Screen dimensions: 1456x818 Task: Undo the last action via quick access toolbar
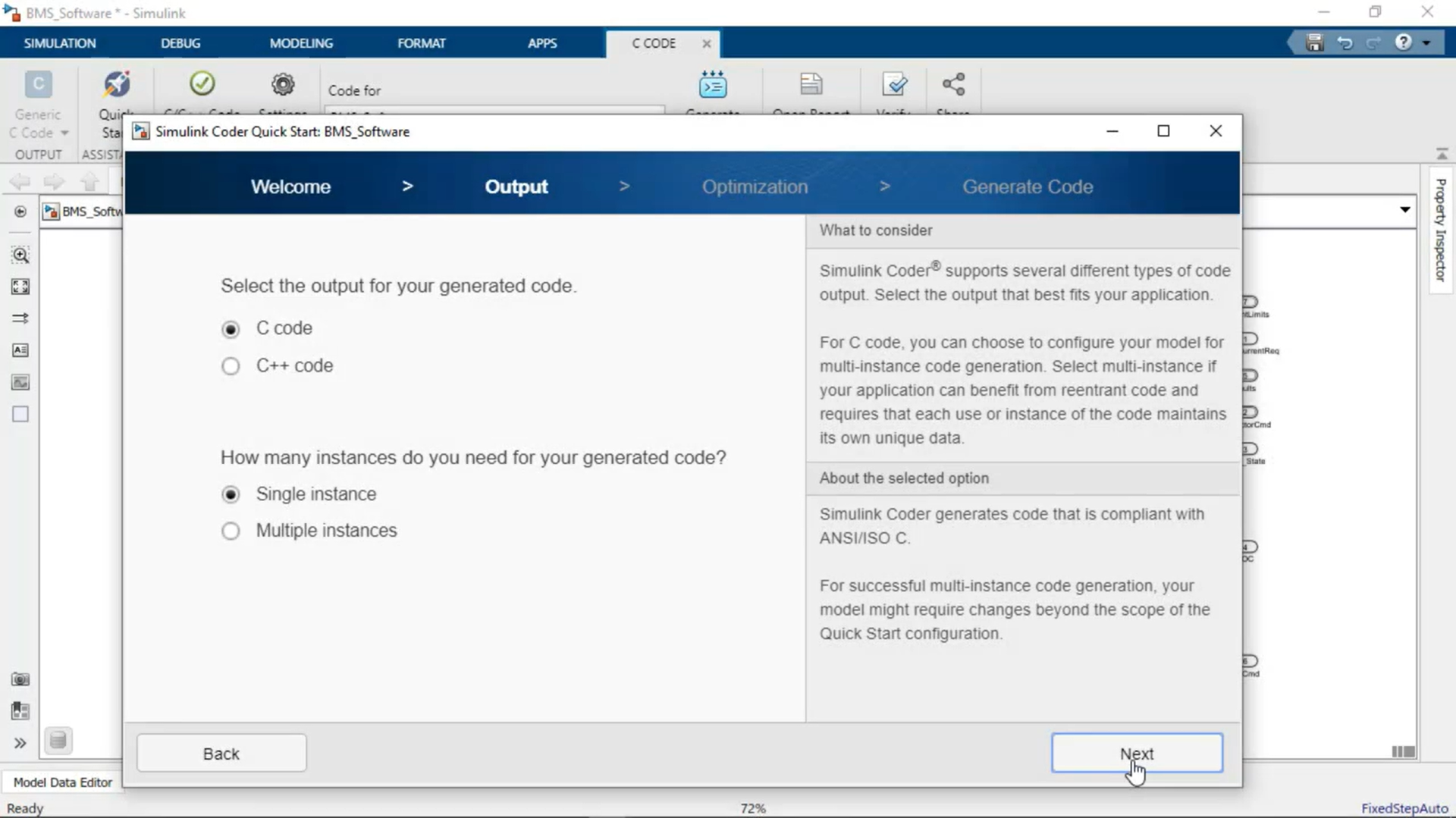point(1345,43)
